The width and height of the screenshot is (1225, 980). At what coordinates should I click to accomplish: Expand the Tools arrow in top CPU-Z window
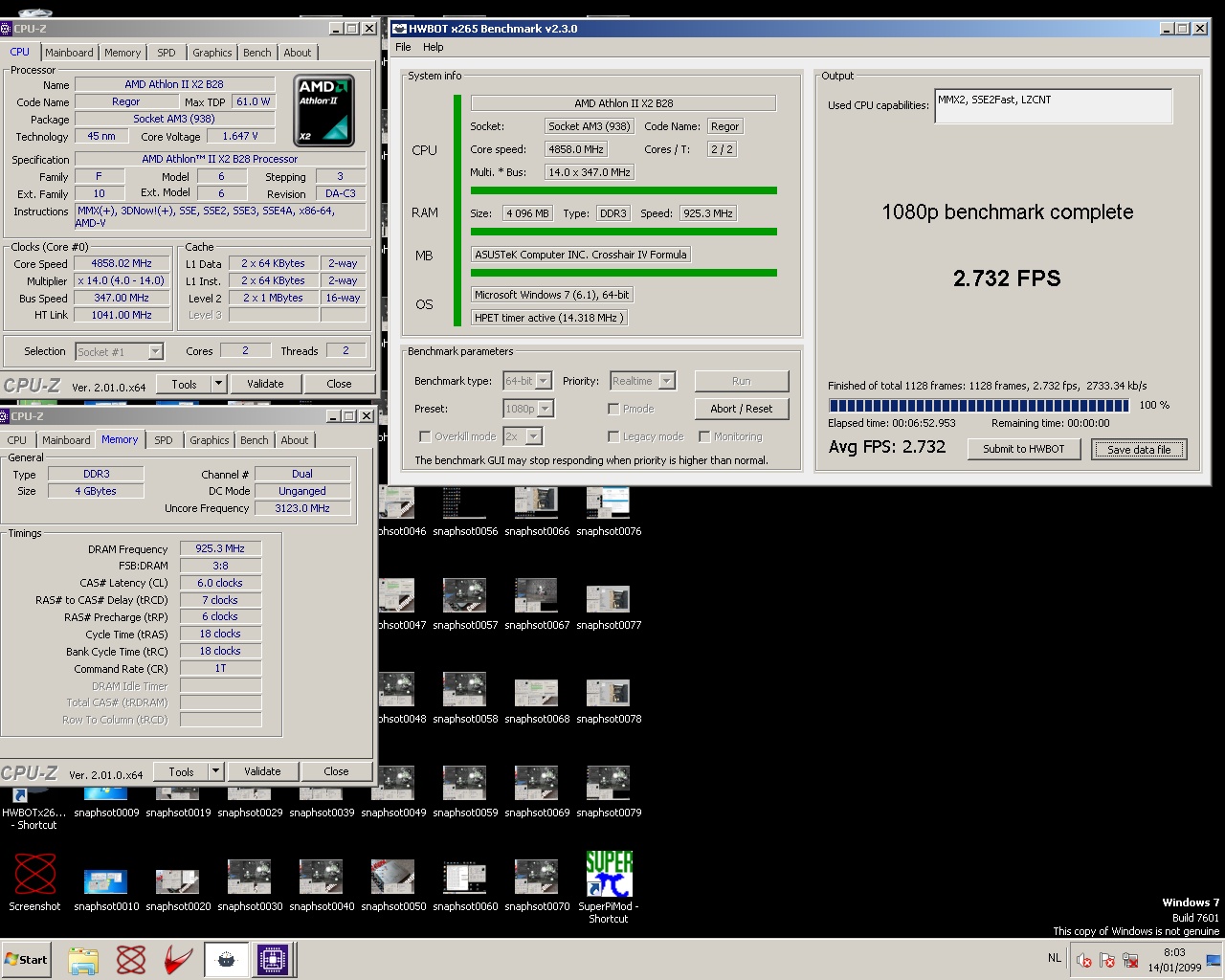pos(218,384)
